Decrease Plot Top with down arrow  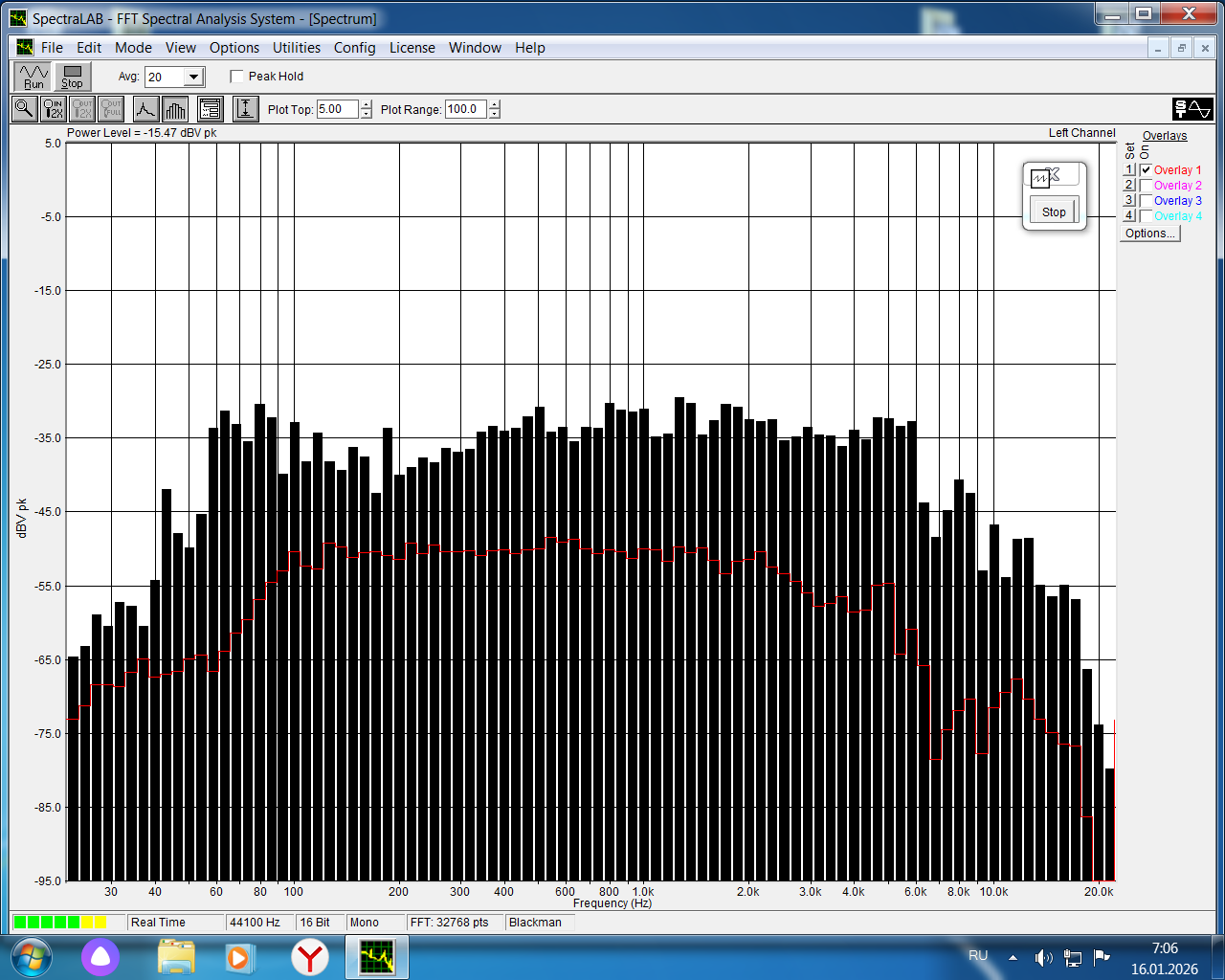click(367, 114)
